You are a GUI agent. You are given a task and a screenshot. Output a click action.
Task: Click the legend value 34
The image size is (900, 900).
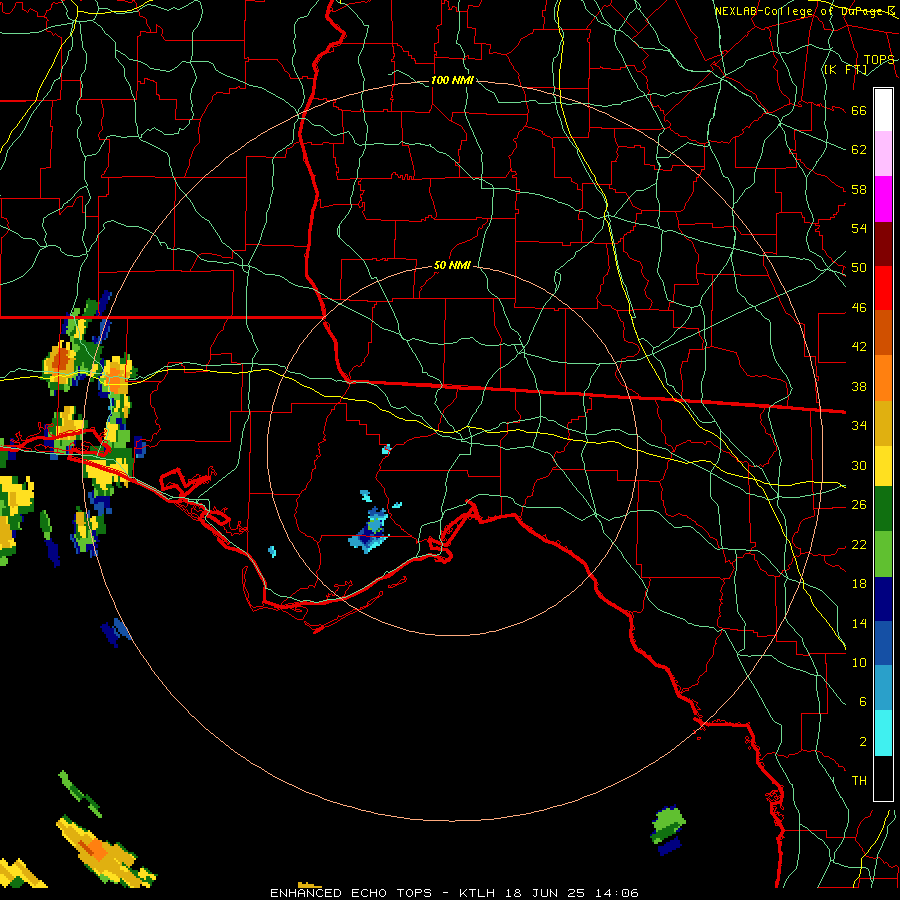click(x=859, y=425)
